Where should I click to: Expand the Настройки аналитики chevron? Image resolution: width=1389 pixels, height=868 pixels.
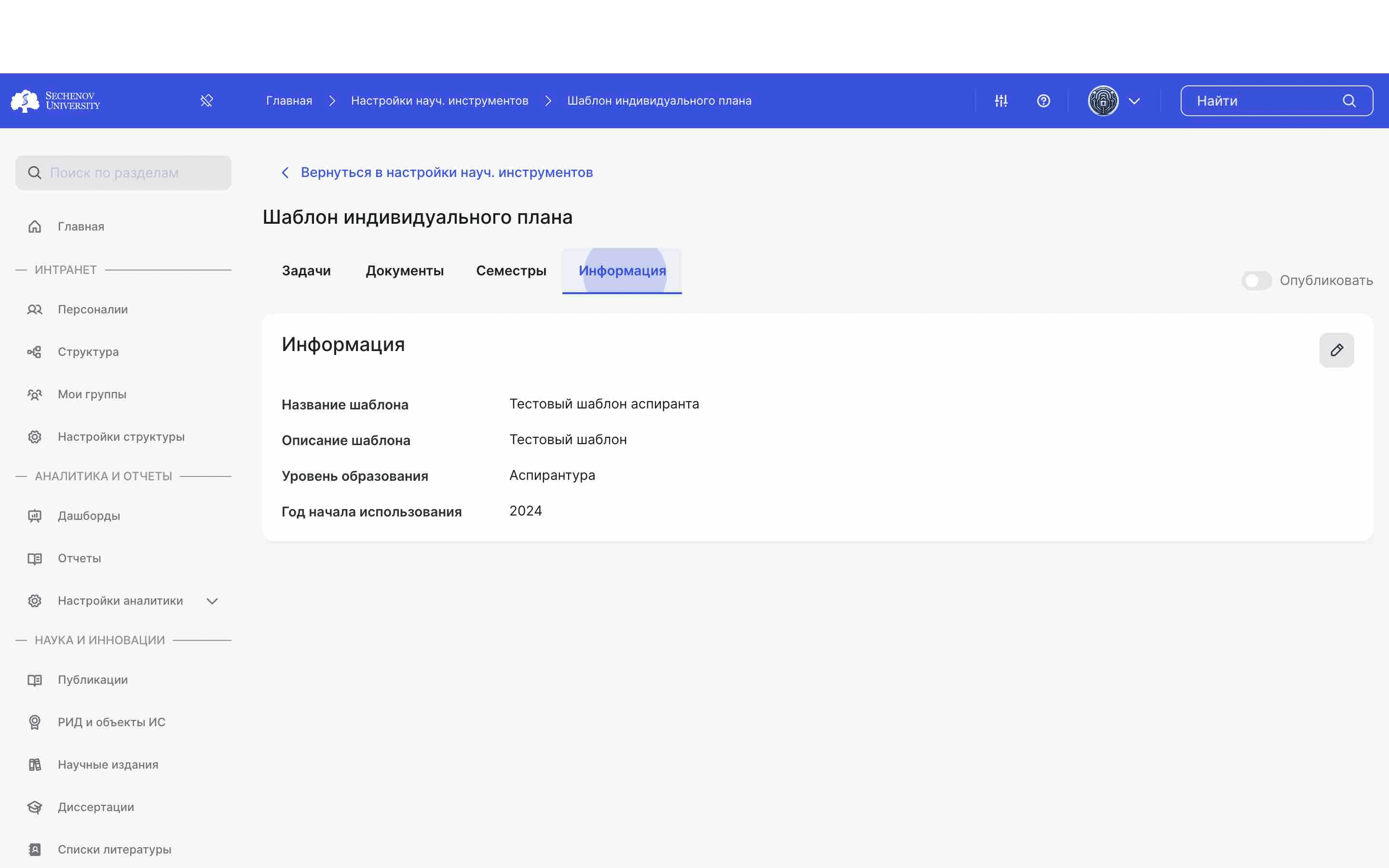(x=212, y=601)
